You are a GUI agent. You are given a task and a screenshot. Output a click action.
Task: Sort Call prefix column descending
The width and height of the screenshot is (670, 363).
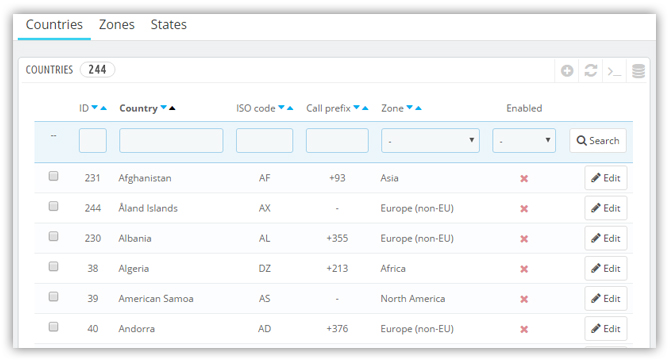(x=356, y=107)
